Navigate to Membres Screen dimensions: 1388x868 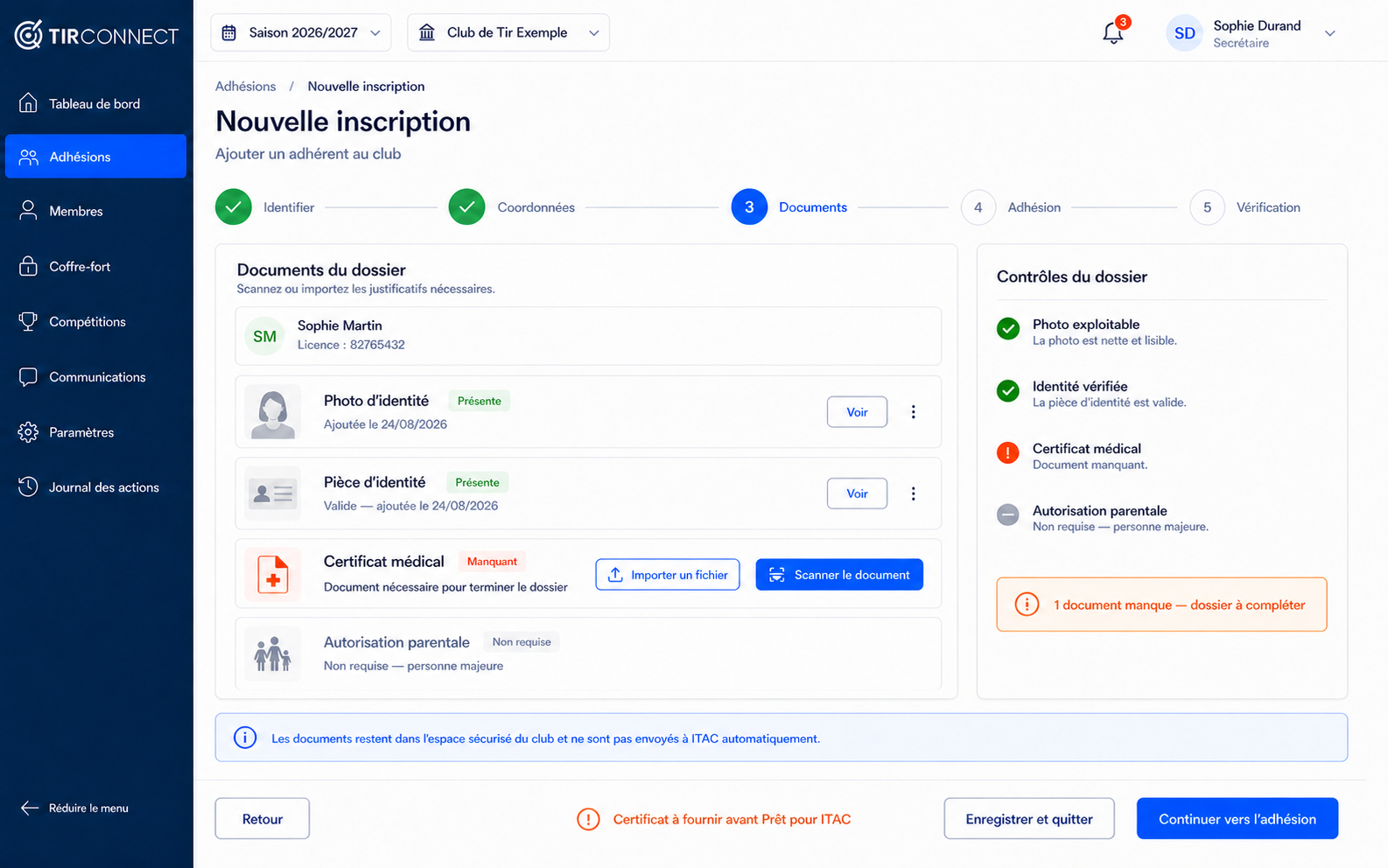tap(96, 211)
